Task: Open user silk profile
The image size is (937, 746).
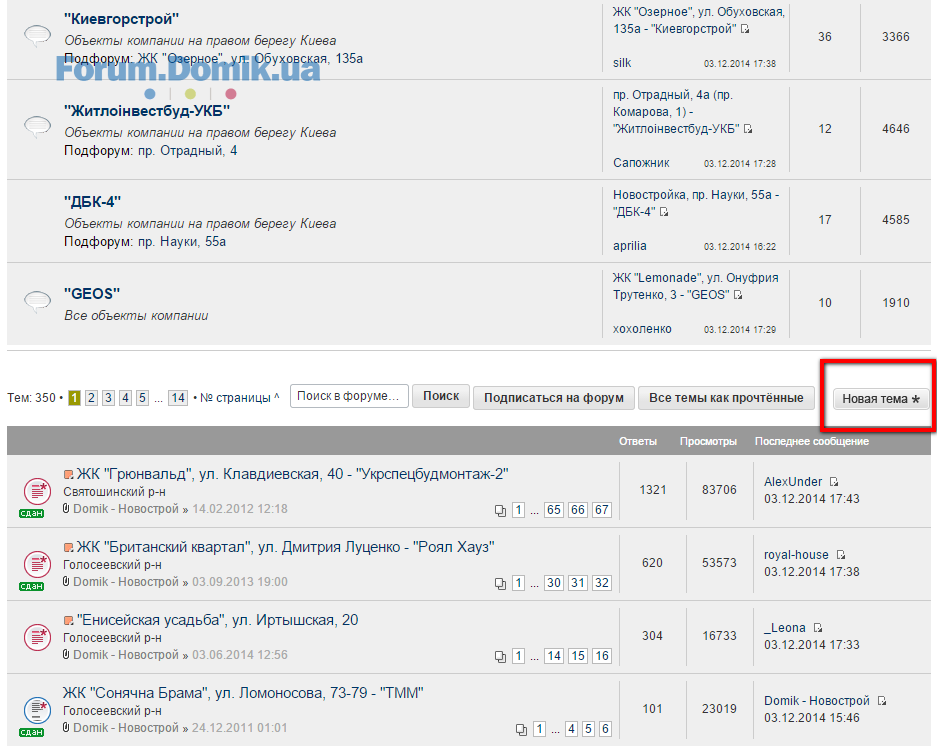Action: (x=622, y=63)
